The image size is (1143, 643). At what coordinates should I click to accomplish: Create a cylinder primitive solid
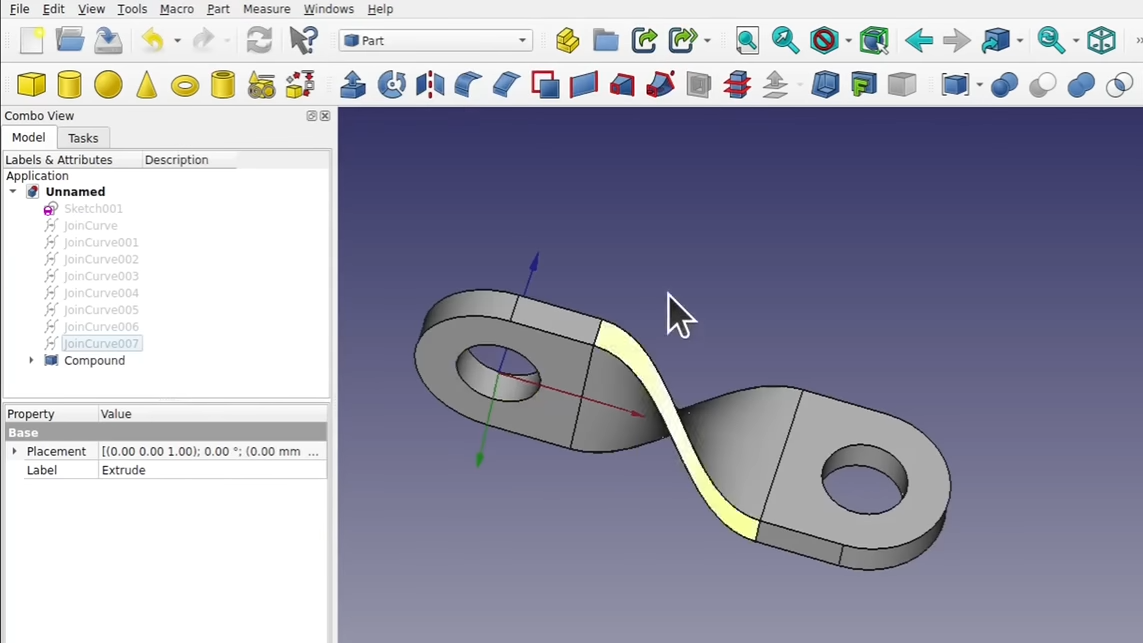pyautogui.click(x=69, y=85)
